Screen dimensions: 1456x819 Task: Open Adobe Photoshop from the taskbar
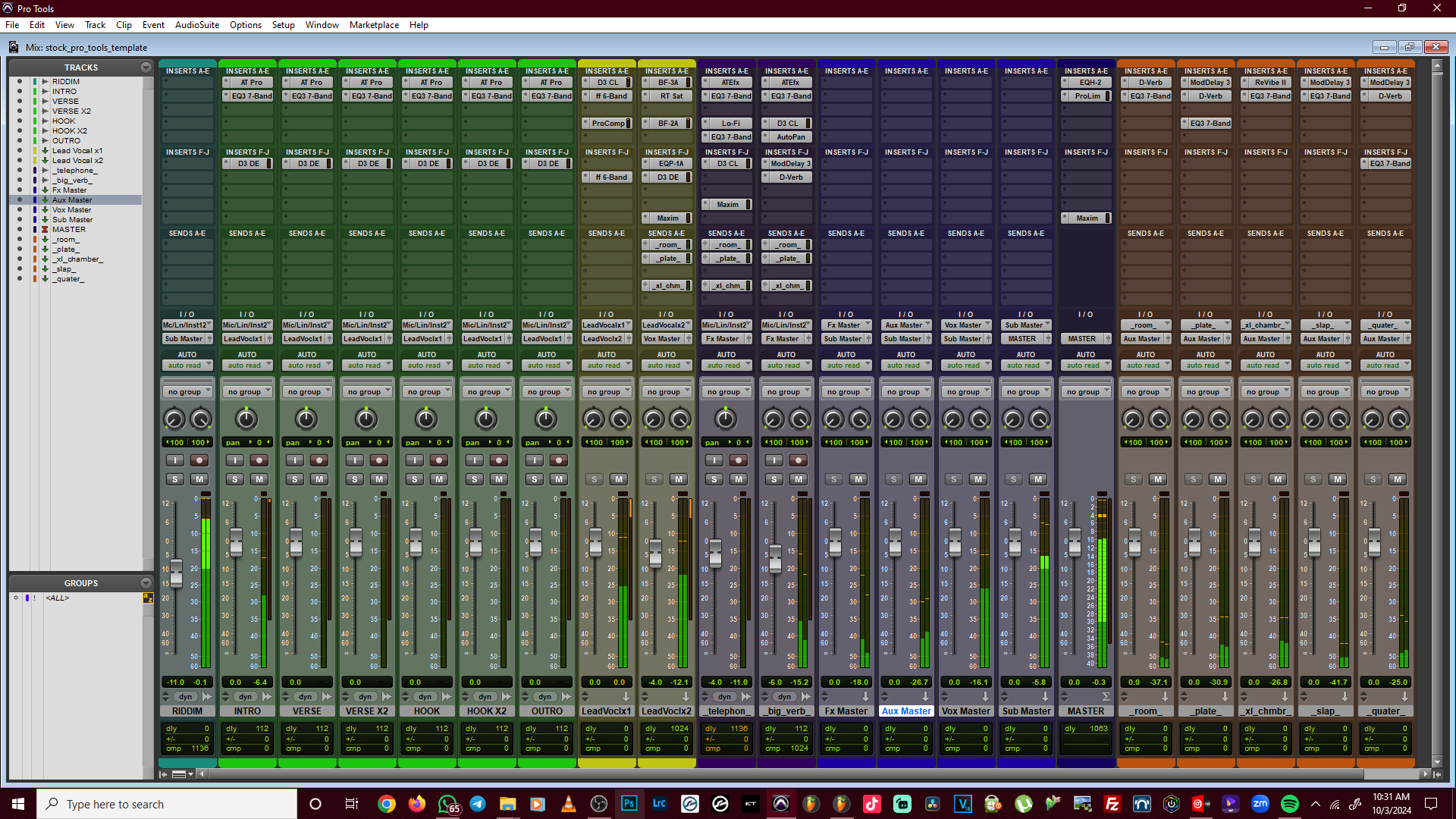[x=629, y=804]
